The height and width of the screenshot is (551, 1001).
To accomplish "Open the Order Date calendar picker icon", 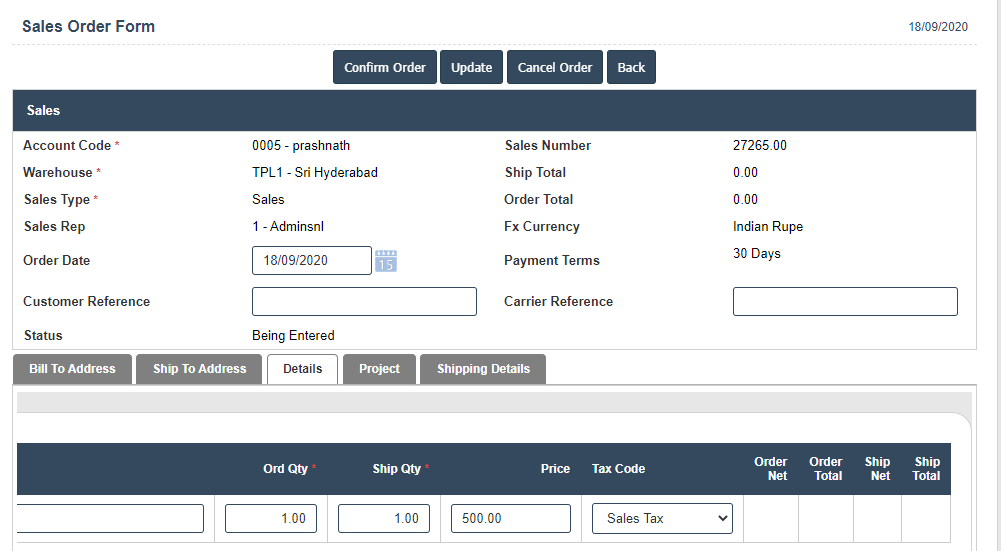I will (386, 261).
